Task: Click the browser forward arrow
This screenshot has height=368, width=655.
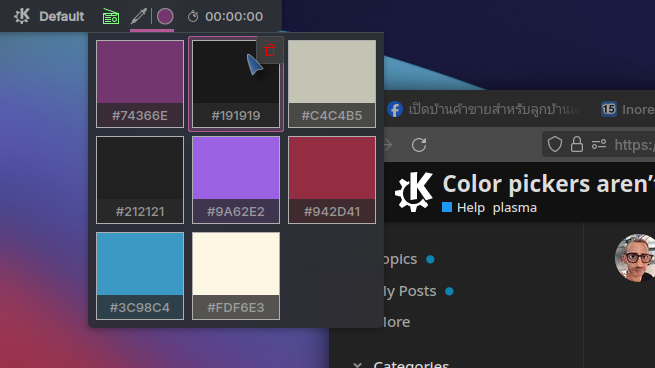Action: (x=388, y=145)
